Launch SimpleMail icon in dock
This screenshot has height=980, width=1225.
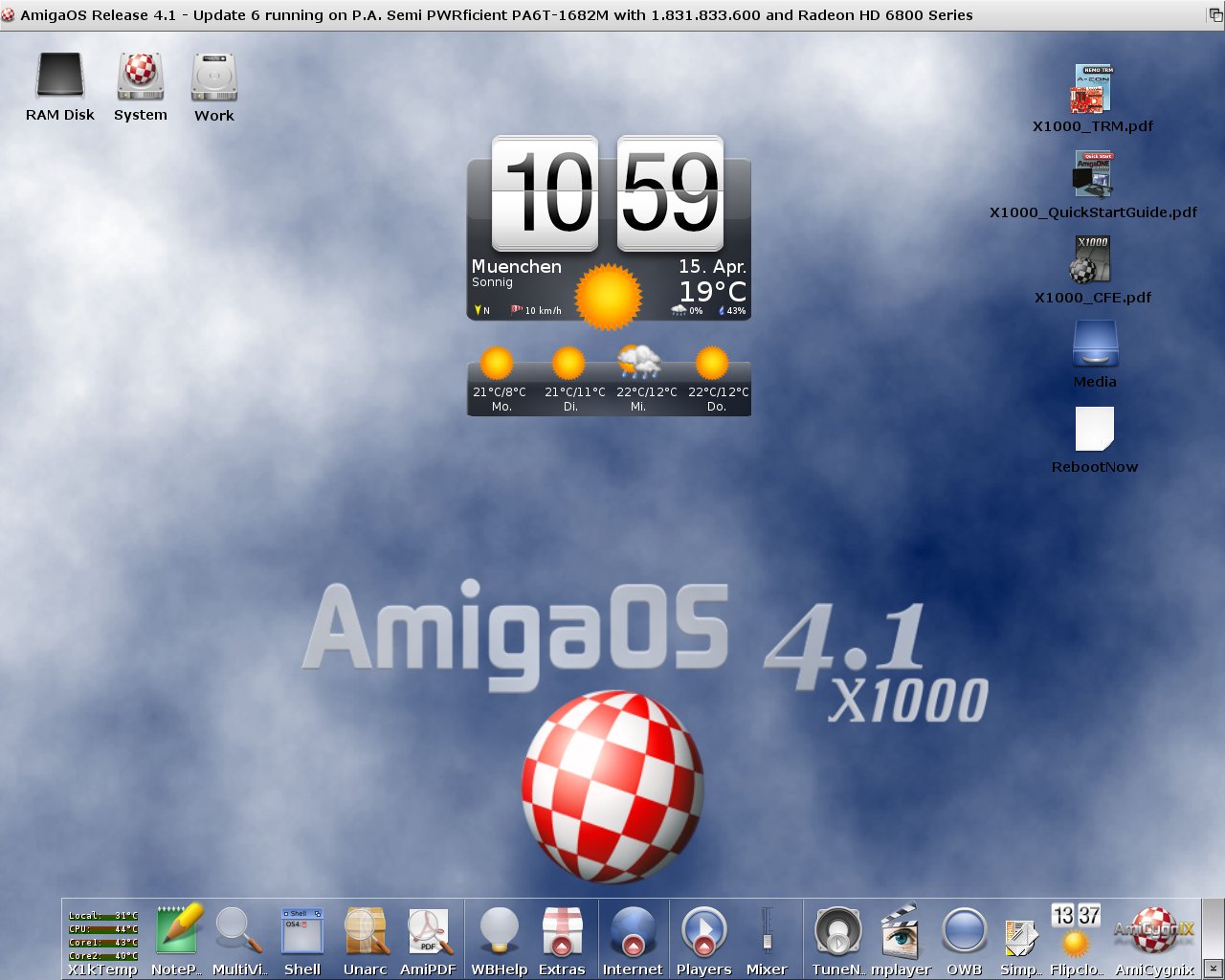(1020, 936)
